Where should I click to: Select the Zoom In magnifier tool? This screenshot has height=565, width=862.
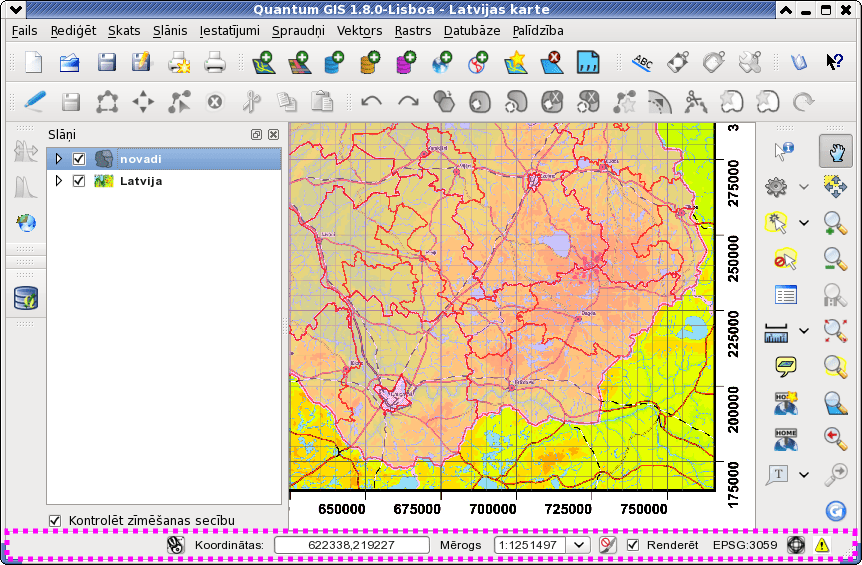pos(835,223)
